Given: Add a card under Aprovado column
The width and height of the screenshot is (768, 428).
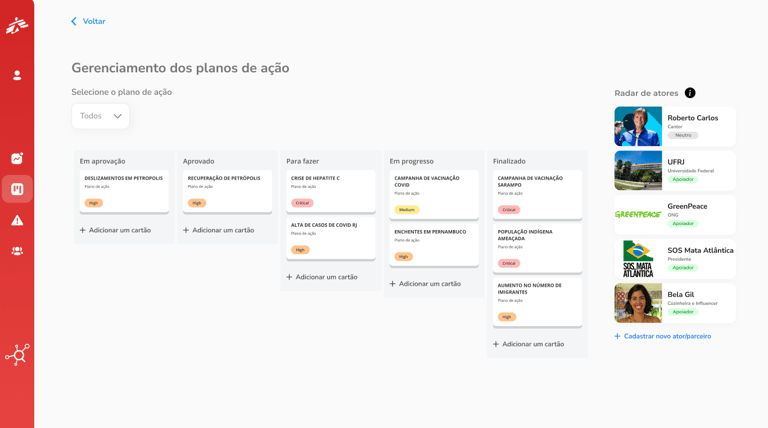Looking at the screenshot, I should 218,230.
